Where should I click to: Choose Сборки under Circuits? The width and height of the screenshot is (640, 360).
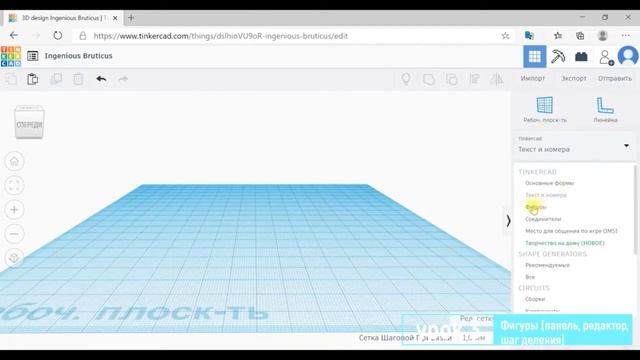[535, 299]
